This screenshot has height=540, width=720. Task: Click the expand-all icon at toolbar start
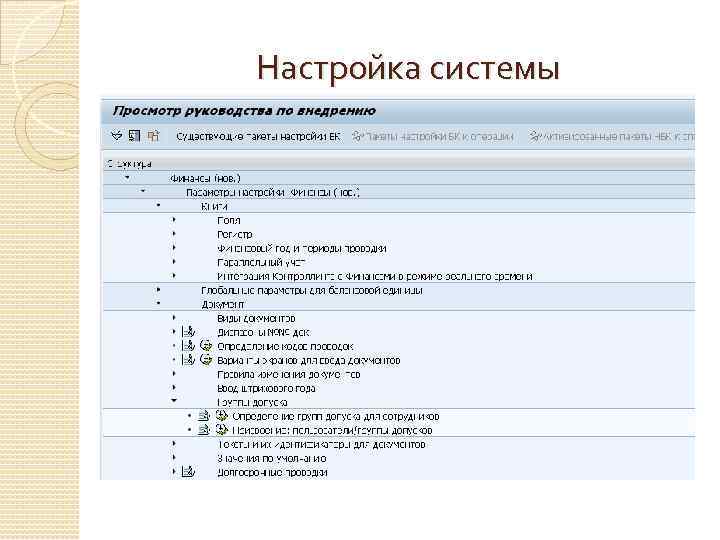117,136
